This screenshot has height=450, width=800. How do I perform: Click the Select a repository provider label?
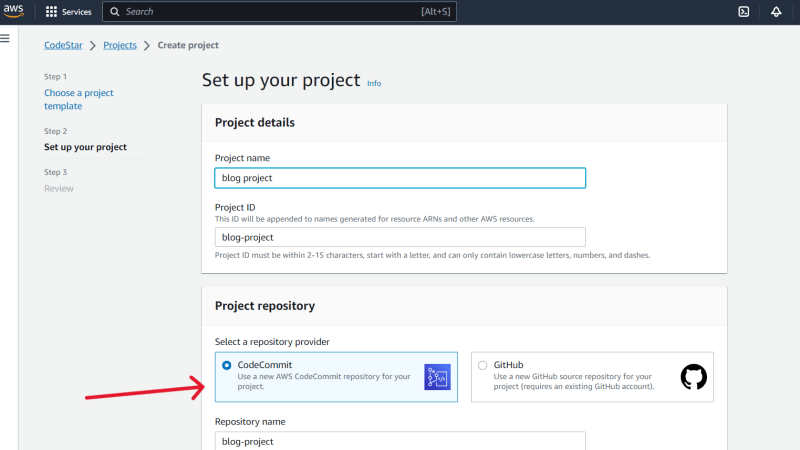272,342
